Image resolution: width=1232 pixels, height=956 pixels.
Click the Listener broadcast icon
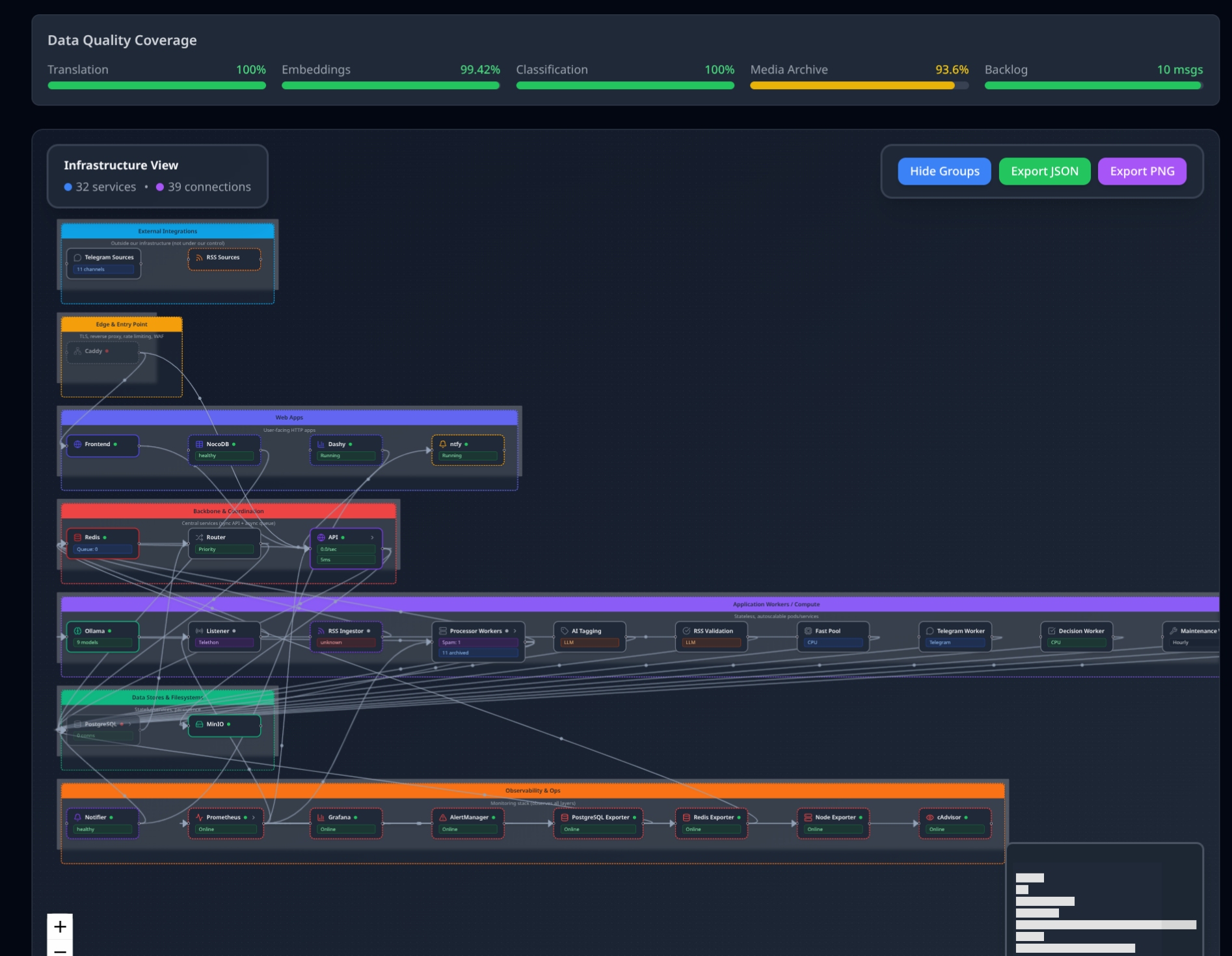coord(199,631)
